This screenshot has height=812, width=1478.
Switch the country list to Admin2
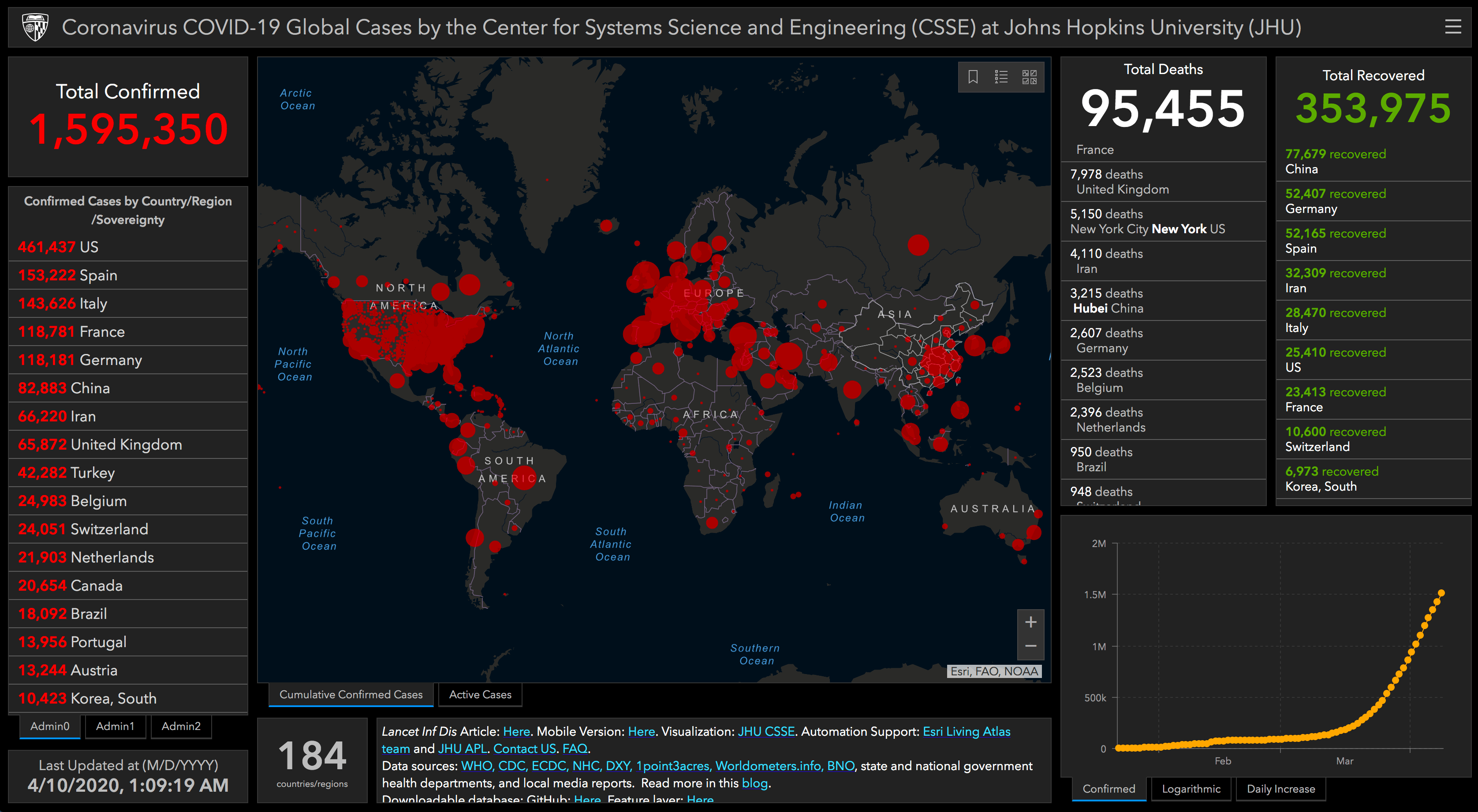pyautogui.click(x=181, y=726)
